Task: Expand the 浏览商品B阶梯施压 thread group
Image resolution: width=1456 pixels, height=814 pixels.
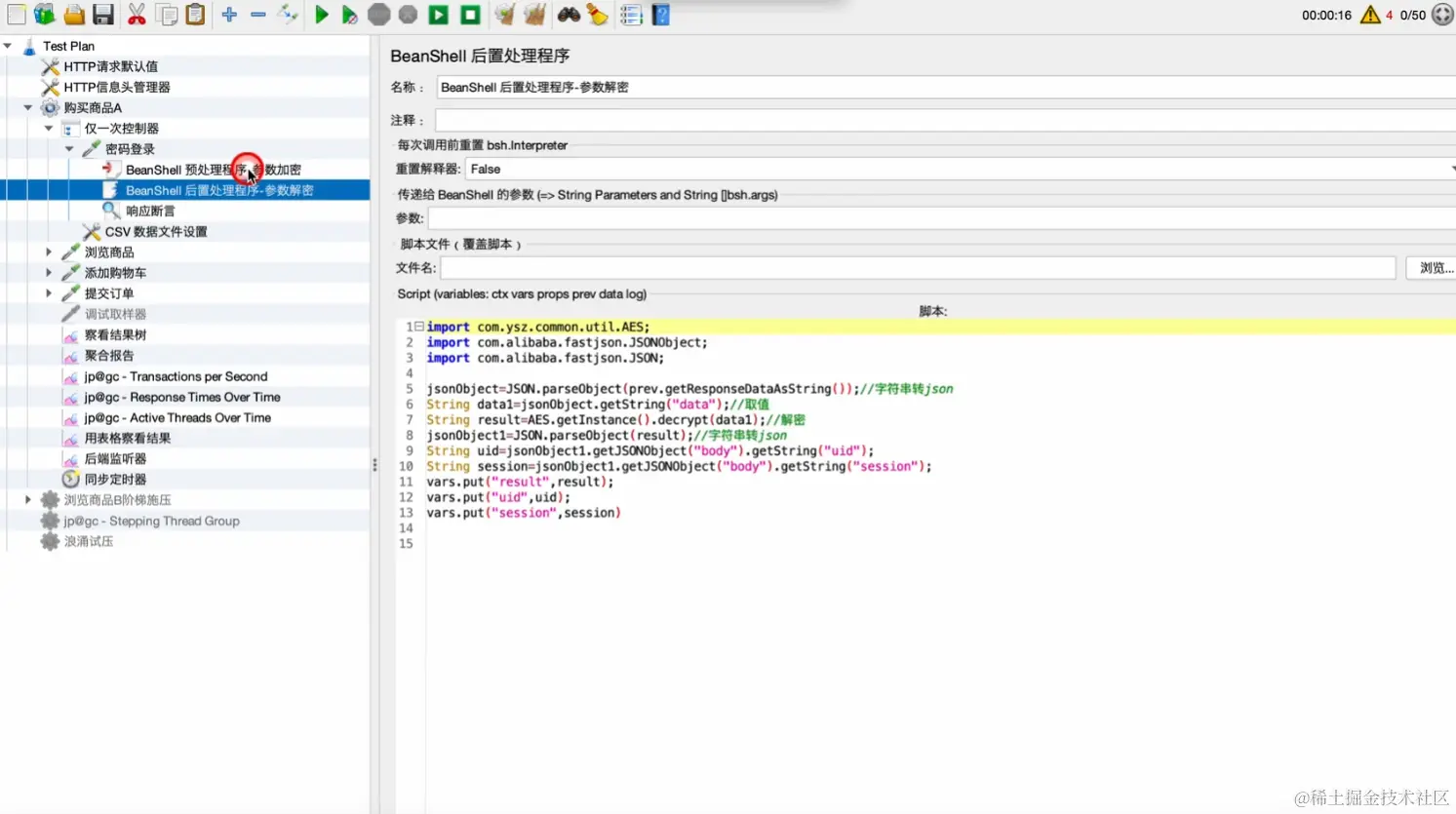Action: [x=28, y=500]
